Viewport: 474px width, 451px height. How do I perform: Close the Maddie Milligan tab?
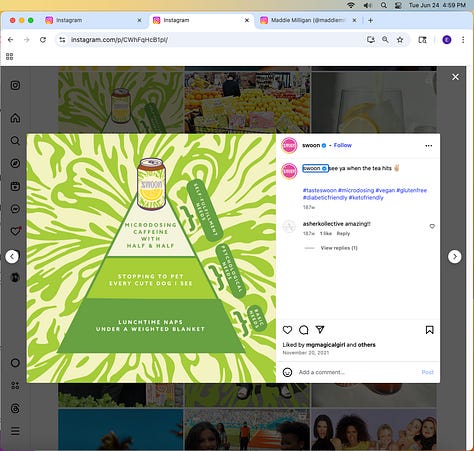[x=354, y=20]
